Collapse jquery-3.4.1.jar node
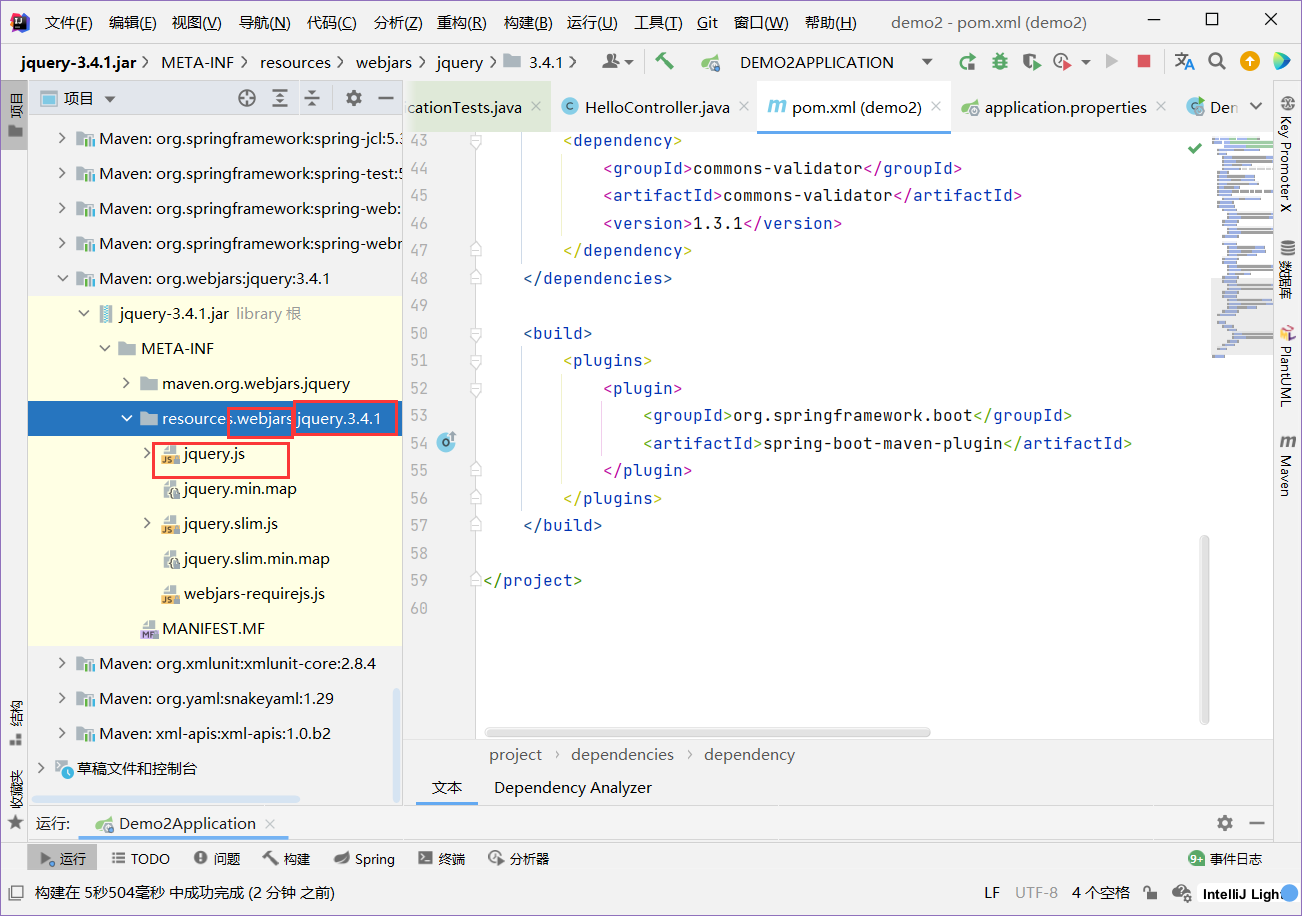This screenshot has width=1302, height=916. (x=84, y=313)
